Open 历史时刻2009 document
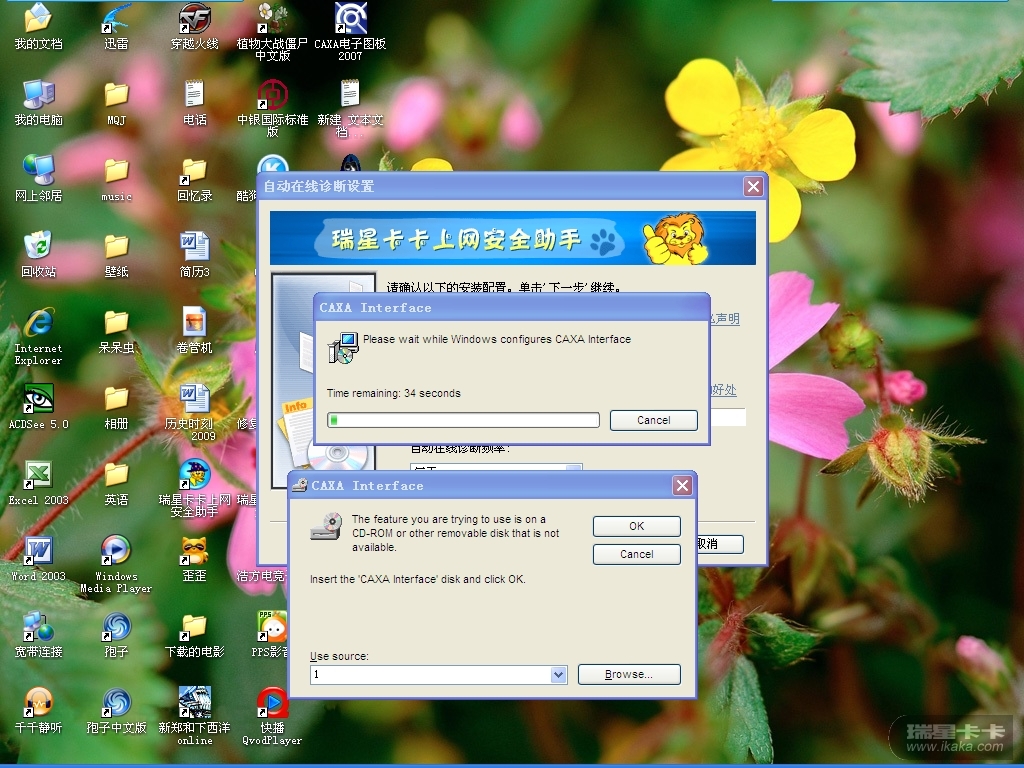The image size is (1024, 768). click(x=195, y=412)
